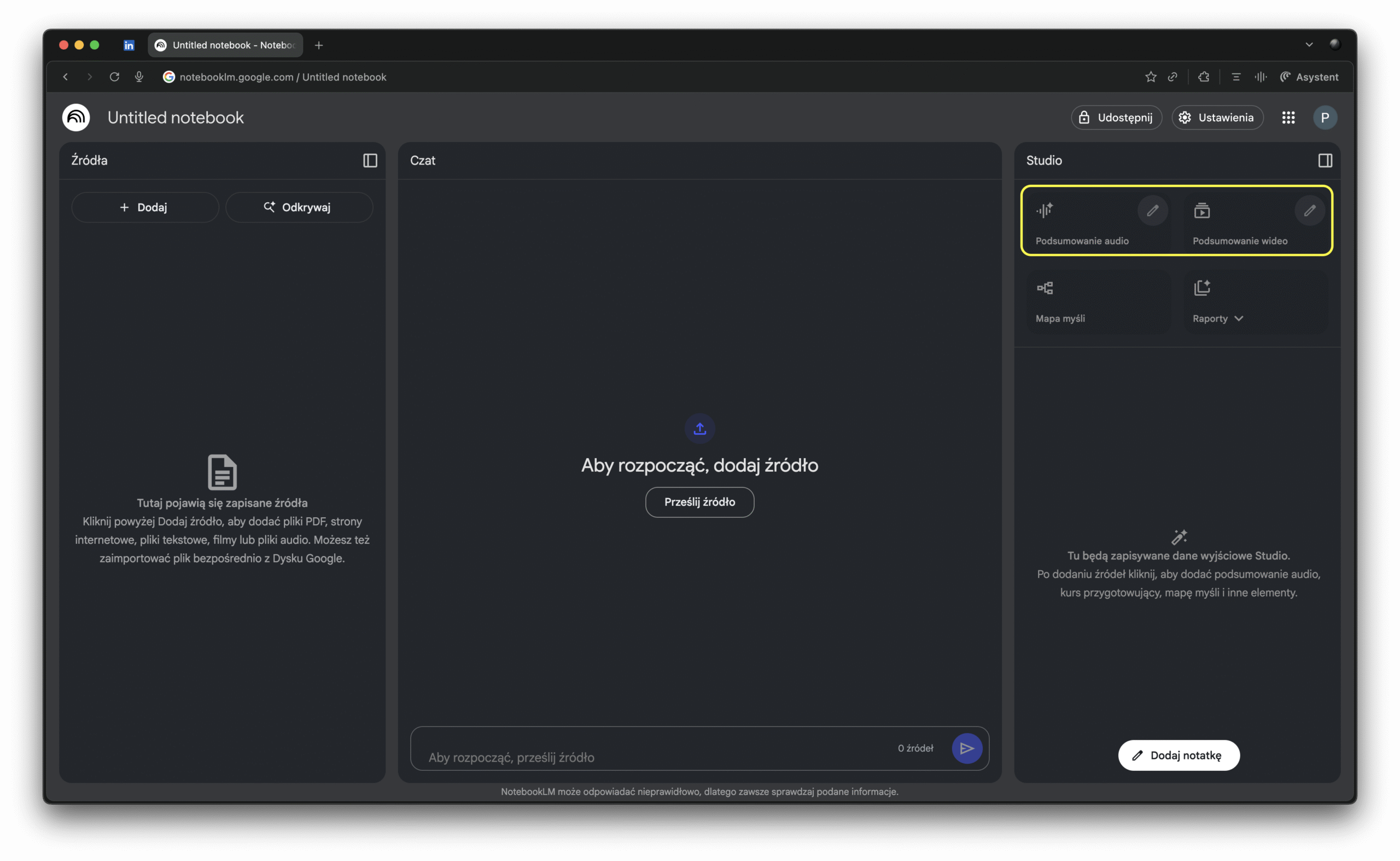
Task: Collapse the Źródła sources panel
Action: coord(370,161)
